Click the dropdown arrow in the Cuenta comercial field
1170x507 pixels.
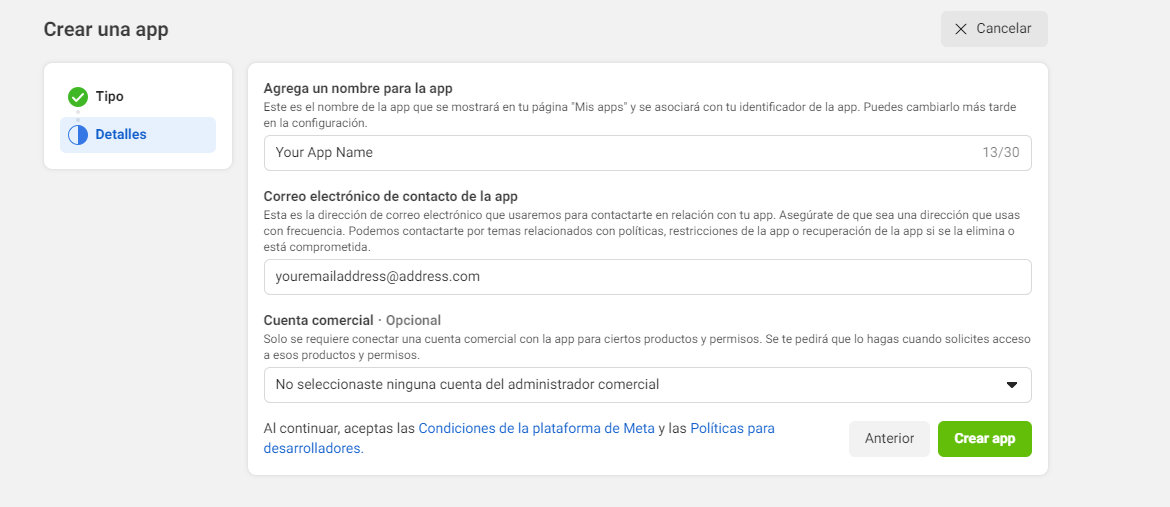click(x=1011, y=385)
